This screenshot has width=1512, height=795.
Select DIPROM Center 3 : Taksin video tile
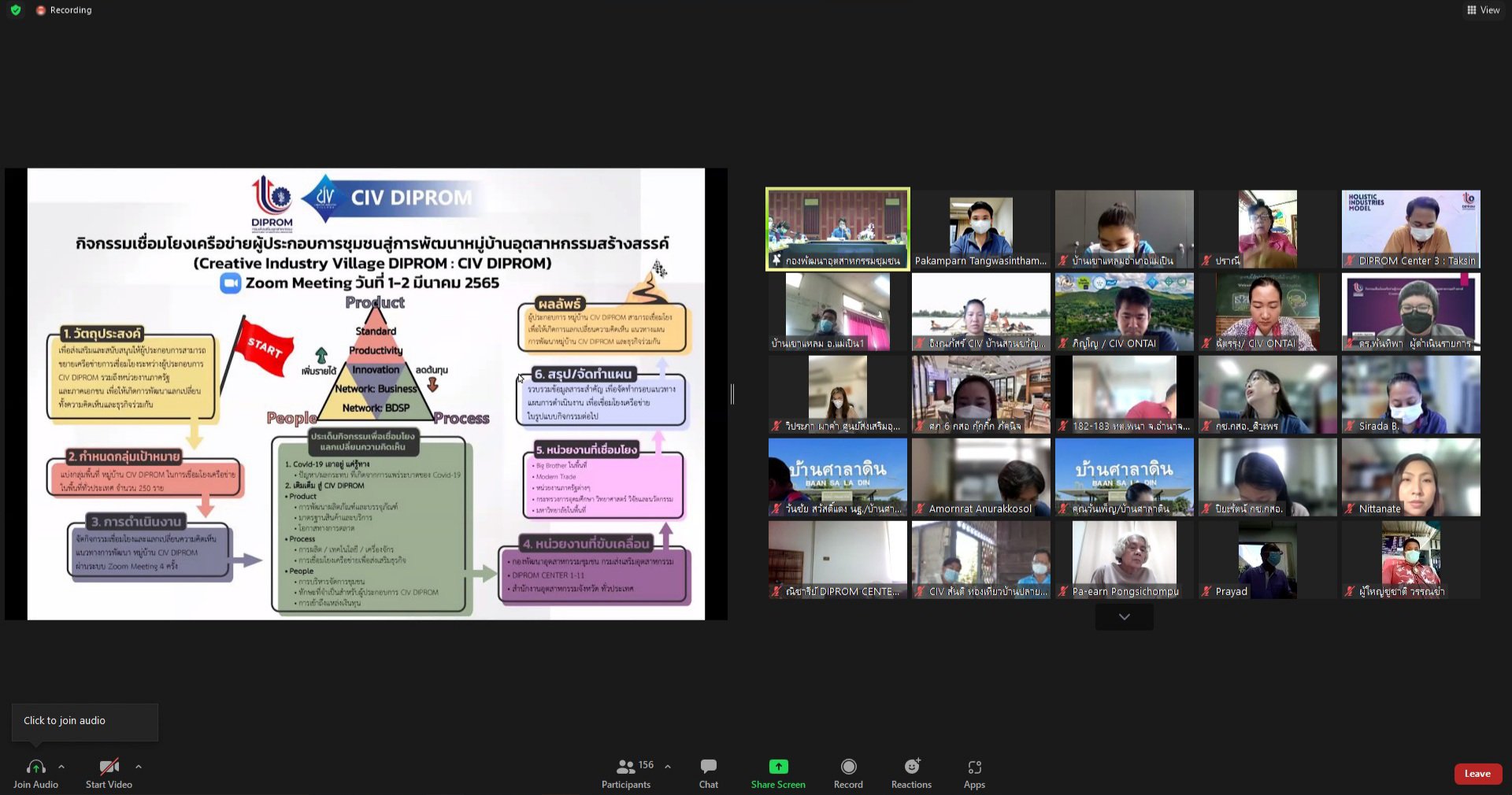(x=1410, y=229)
